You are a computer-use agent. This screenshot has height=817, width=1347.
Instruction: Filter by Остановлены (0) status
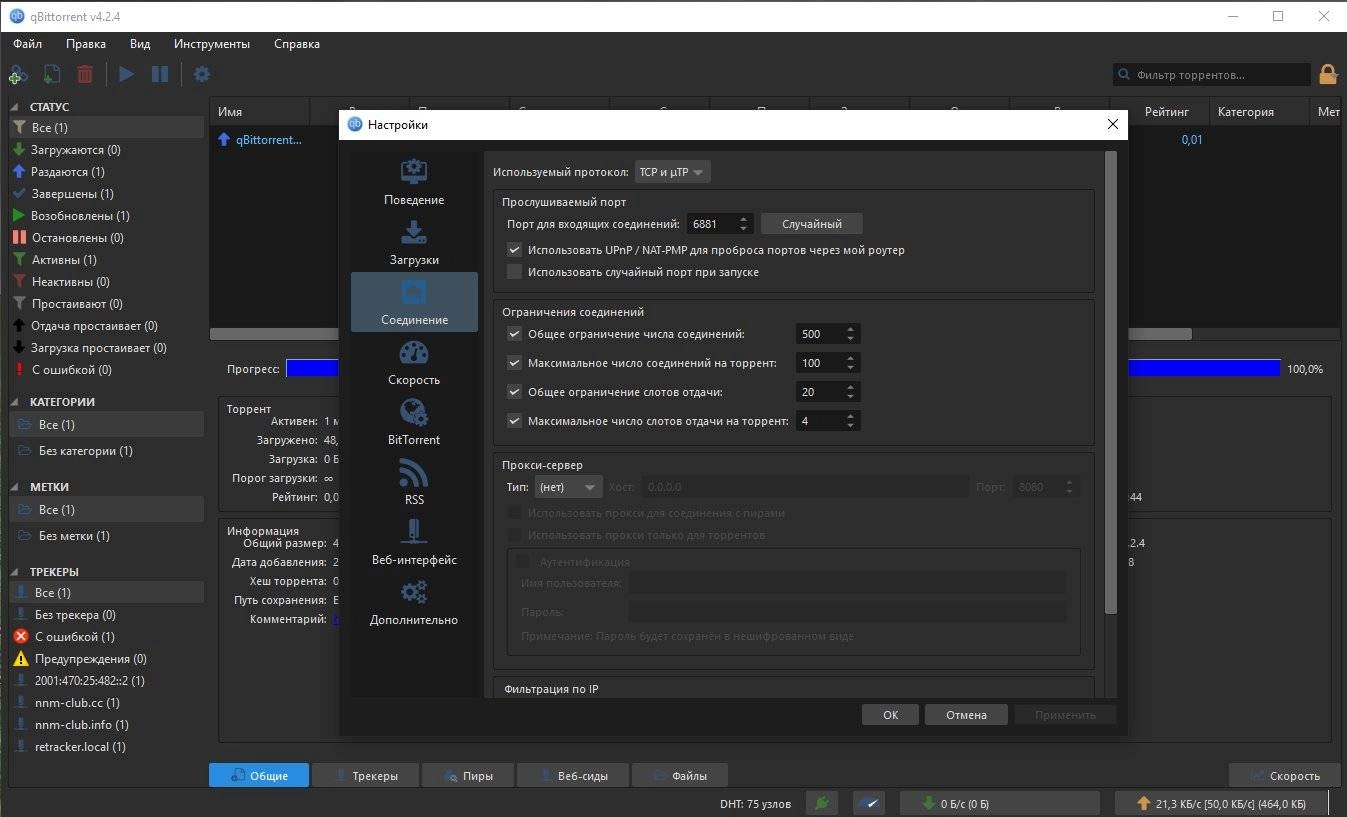tap(106, 238)
